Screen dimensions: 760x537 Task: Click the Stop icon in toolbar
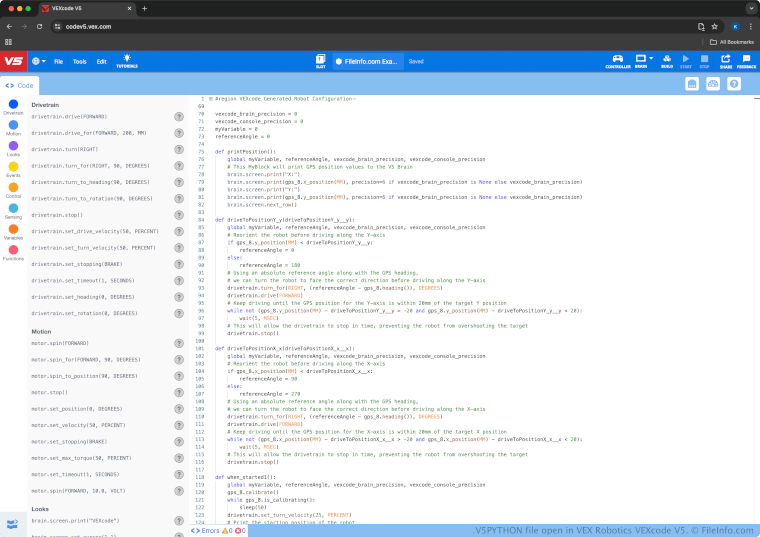click(704, 61)
